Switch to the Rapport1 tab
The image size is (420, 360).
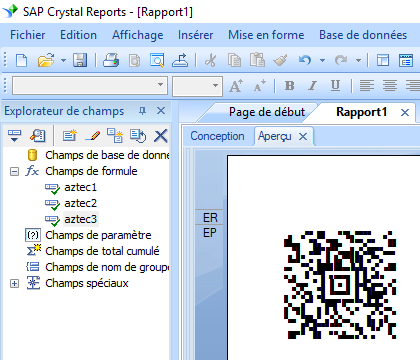tap(361, 112)
